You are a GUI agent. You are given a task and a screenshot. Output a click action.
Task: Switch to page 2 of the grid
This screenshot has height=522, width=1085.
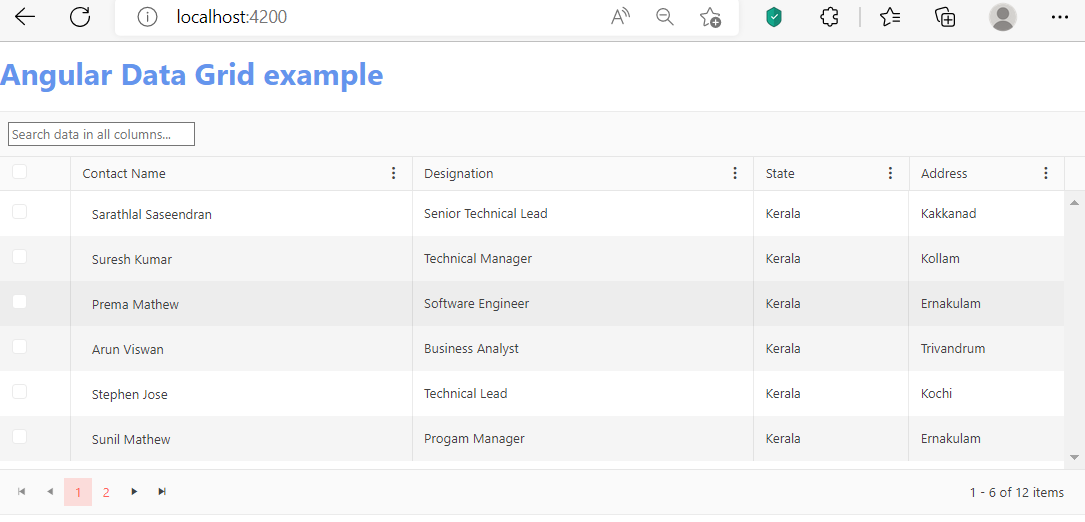pyautogui.click(x=106, y=492)
